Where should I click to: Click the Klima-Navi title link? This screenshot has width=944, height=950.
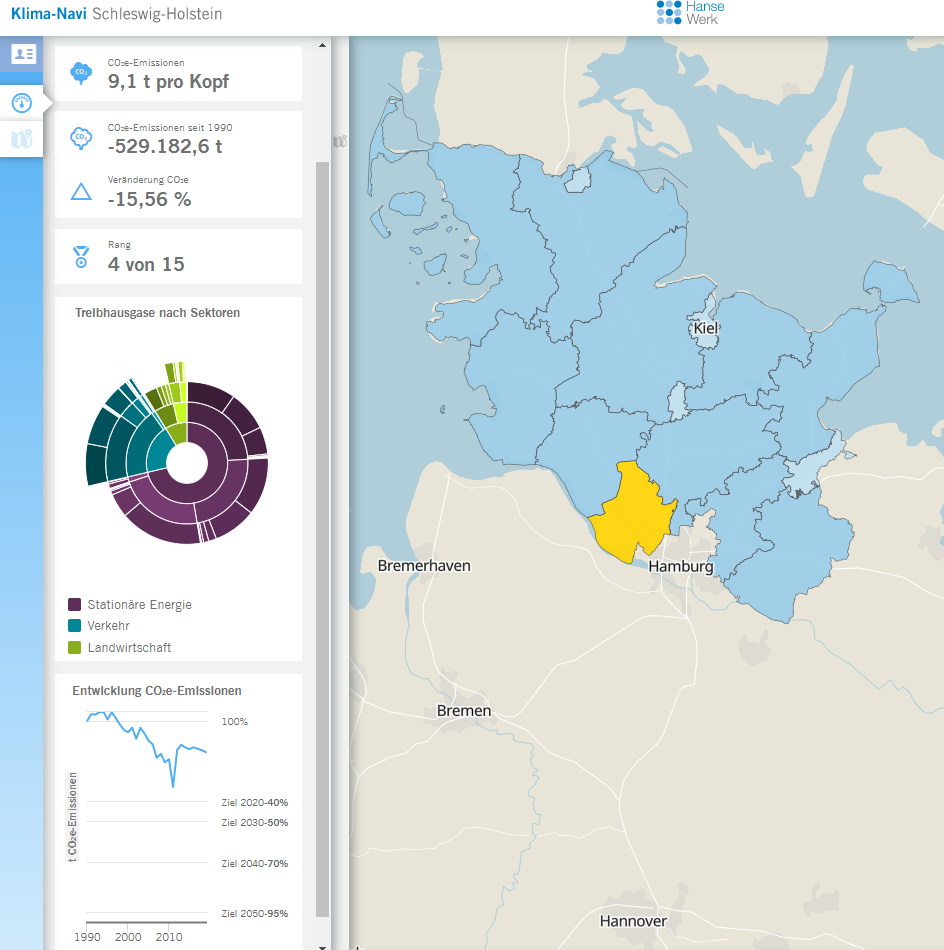click(x=48, y=14)
